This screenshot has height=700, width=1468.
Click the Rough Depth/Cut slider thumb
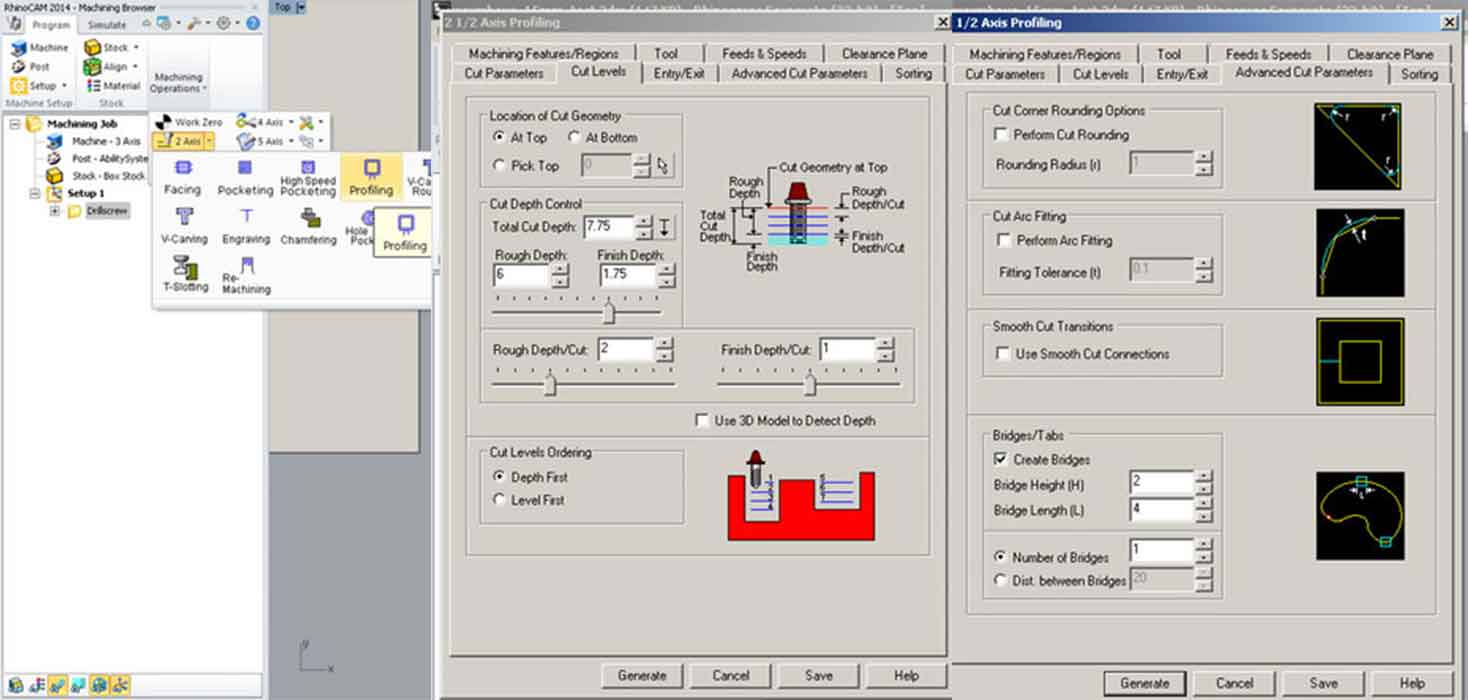point(549,385)
